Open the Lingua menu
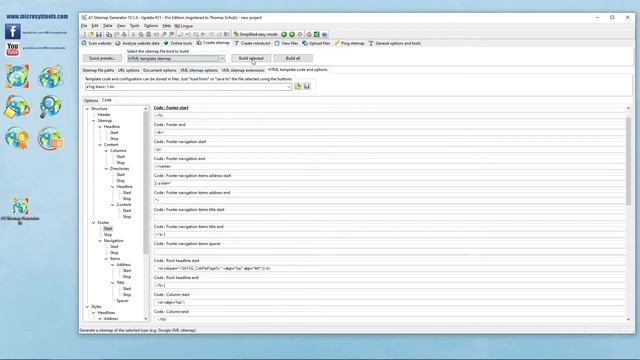 click(x=184, y=26)
